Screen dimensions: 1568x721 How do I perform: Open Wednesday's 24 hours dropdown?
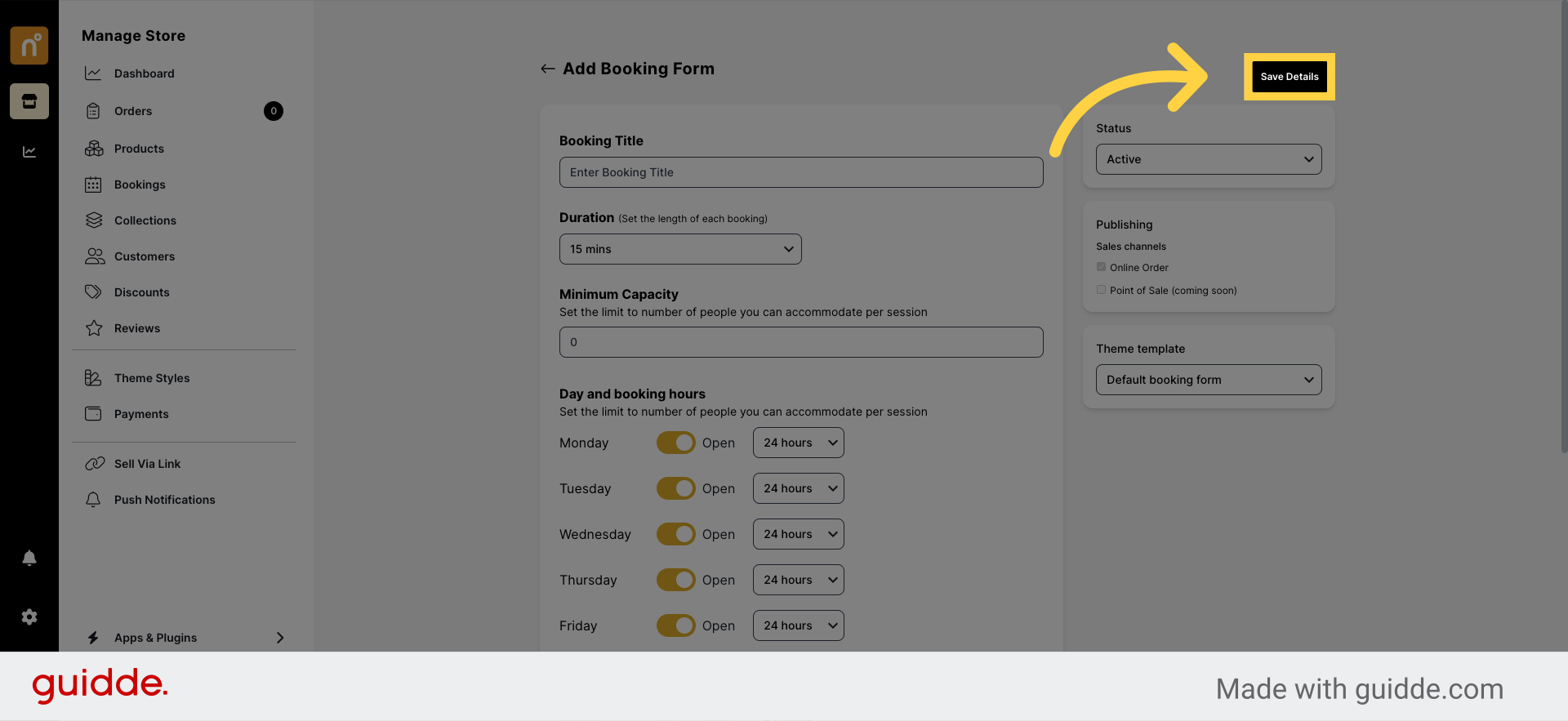point(799,534)
